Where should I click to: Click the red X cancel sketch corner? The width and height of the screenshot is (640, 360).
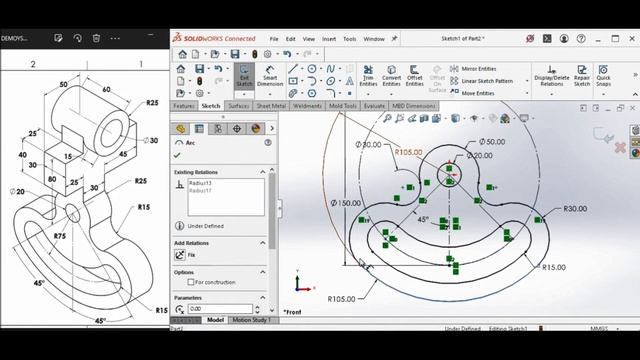point(620,147)
